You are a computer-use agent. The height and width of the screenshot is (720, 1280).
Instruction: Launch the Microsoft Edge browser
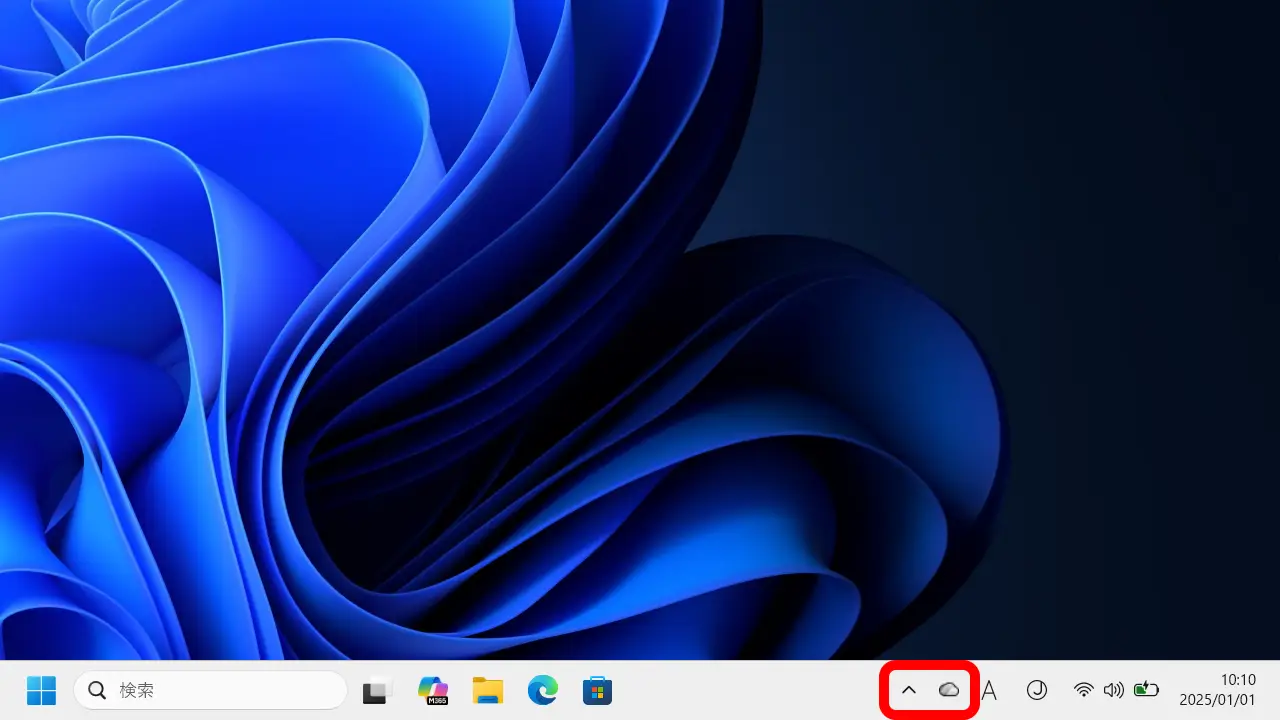point(543,690)
